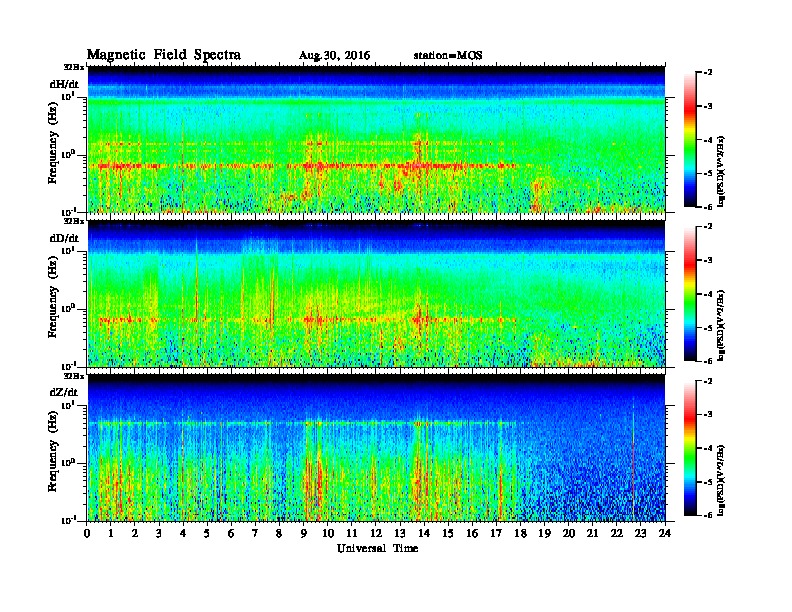The height and width of the screenshot is (612, 792).
Task: Click the "32Hz" label above dH/dt panel
Action: [74, 67]
